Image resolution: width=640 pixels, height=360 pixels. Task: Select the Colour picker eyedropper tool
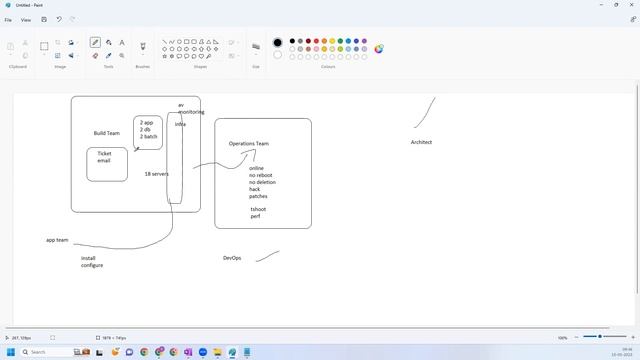(109, 56)
